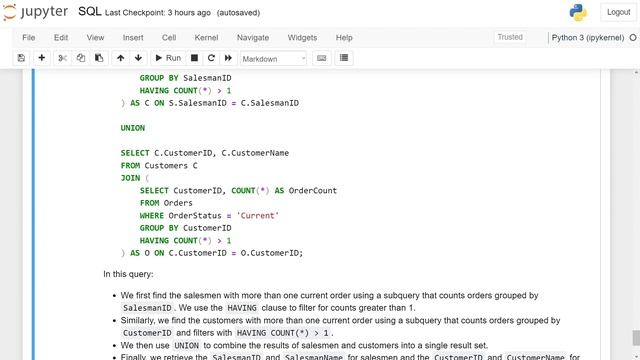
Task: Paste cells below icon
Action: point(99,58)
